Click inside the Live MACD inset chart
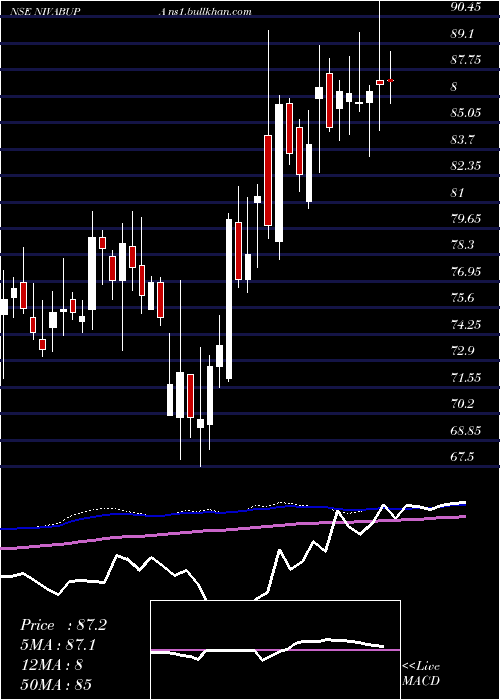 click(x=275, y=650)
